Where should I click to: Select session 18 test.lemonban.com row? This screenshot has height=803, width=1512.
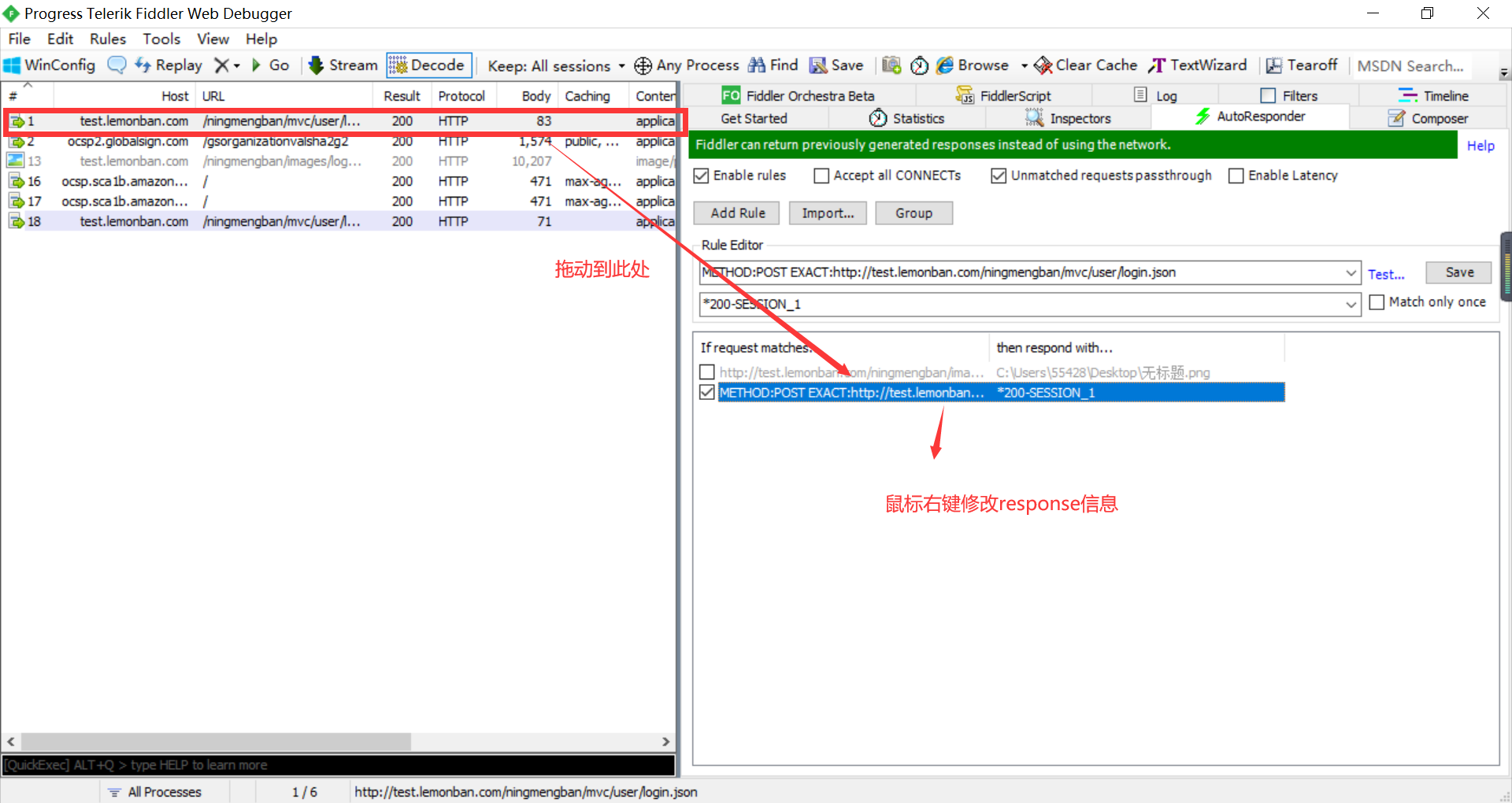point(339,222)
